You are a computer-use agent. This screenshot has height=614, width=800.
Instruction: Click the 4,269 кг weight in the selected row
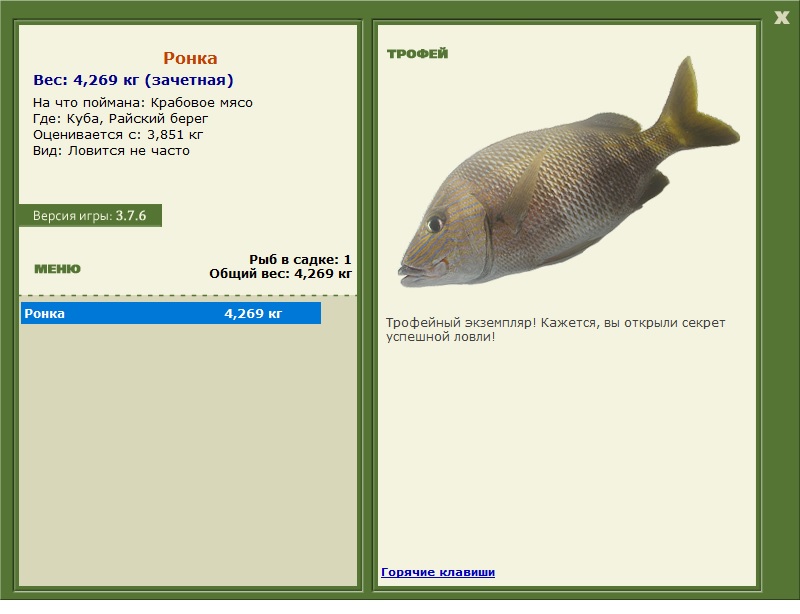[253, 314]
